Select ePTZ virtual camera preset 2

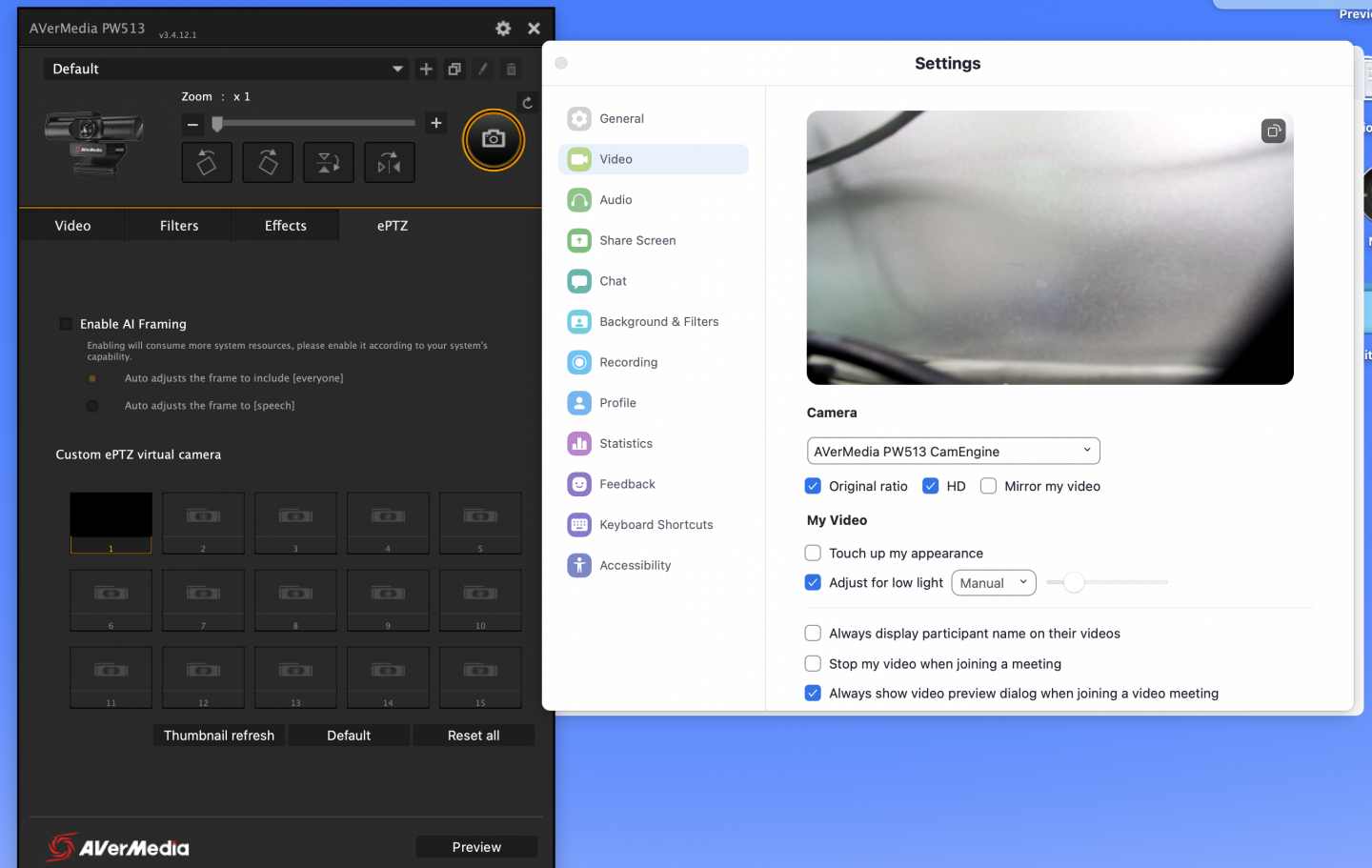203,523
